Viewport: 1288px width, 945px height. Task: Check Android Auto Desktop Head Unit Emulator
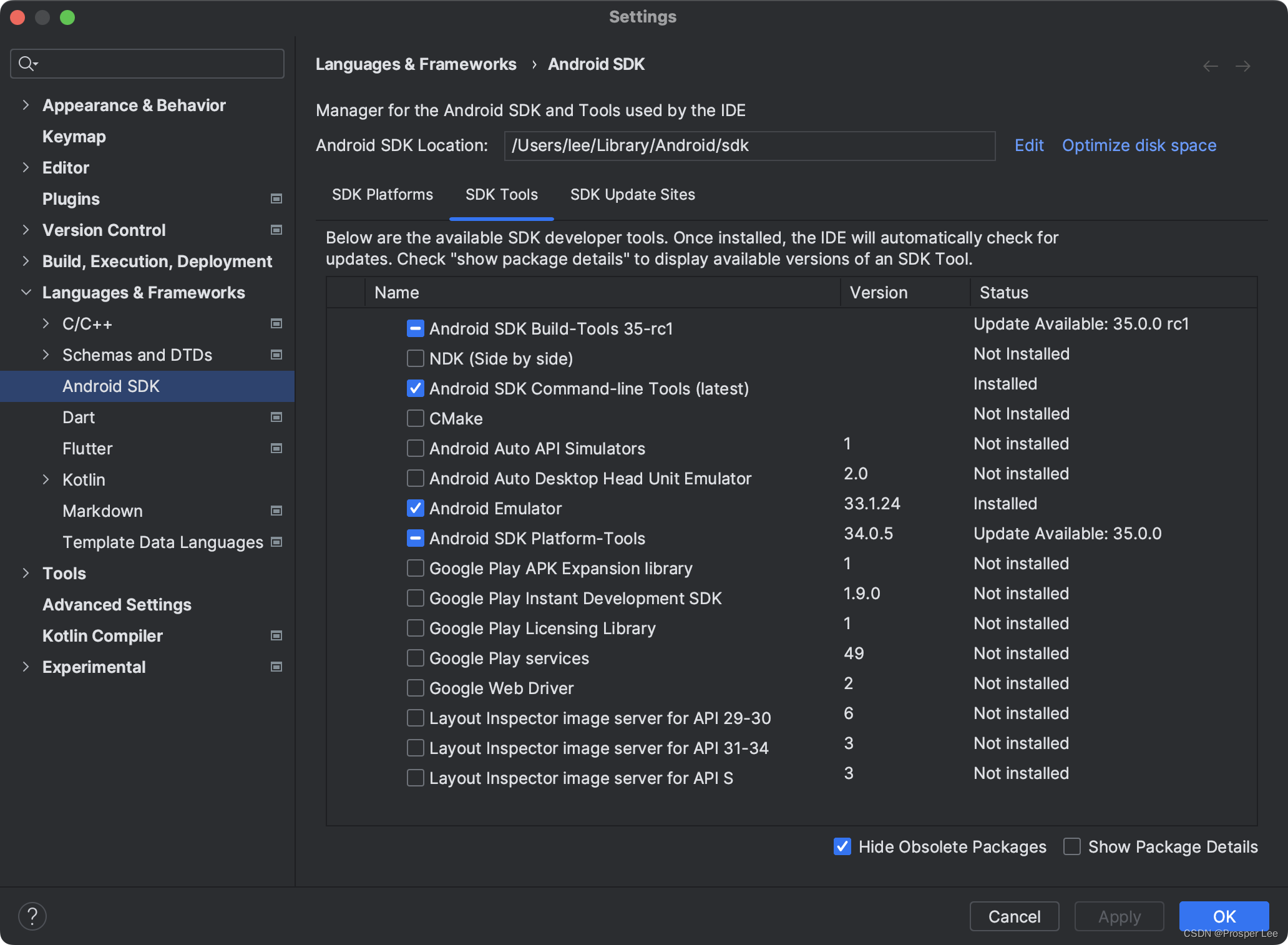coord(416,478)
